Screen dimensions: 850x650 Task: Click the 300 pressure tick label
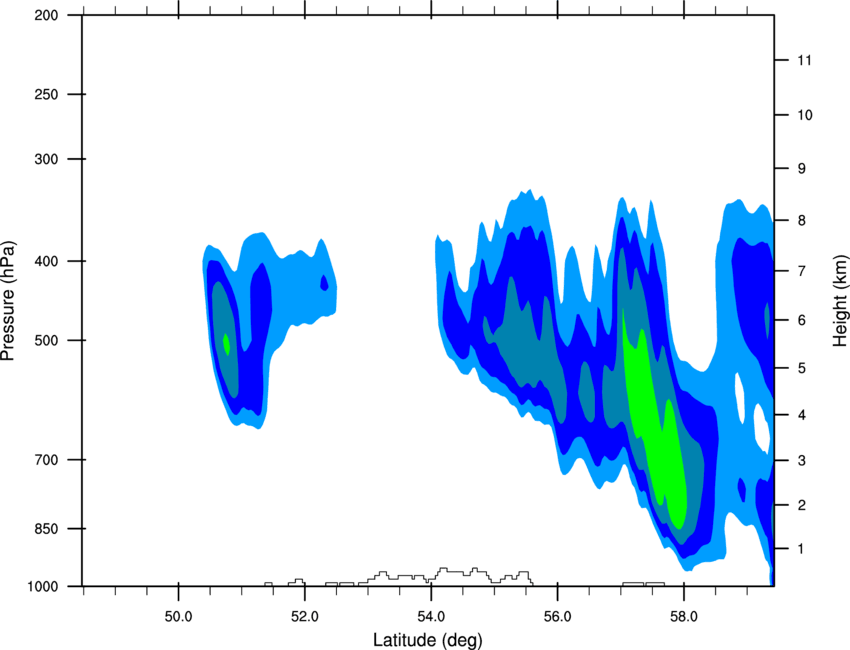[x=47, y=159]
